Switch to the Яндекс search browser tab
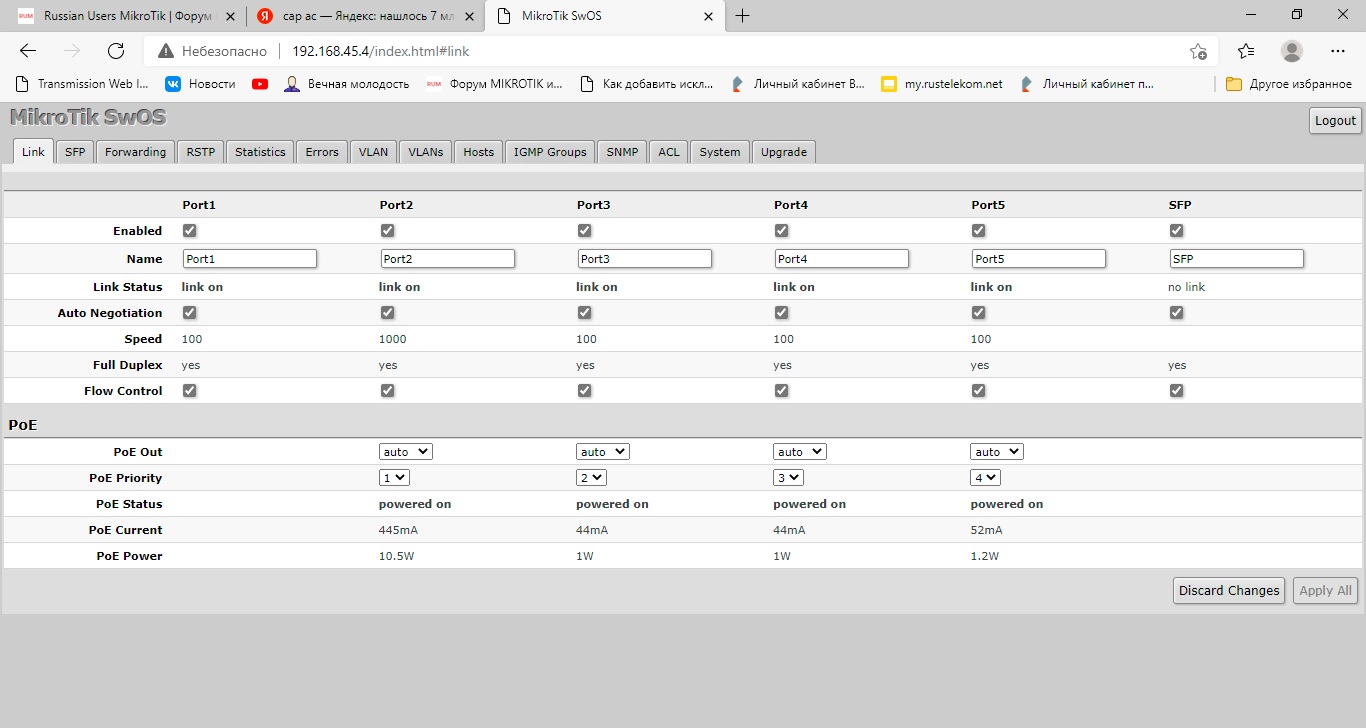Image resolution: width=1366 pixels, height=728 pixels. click(365, 16)
